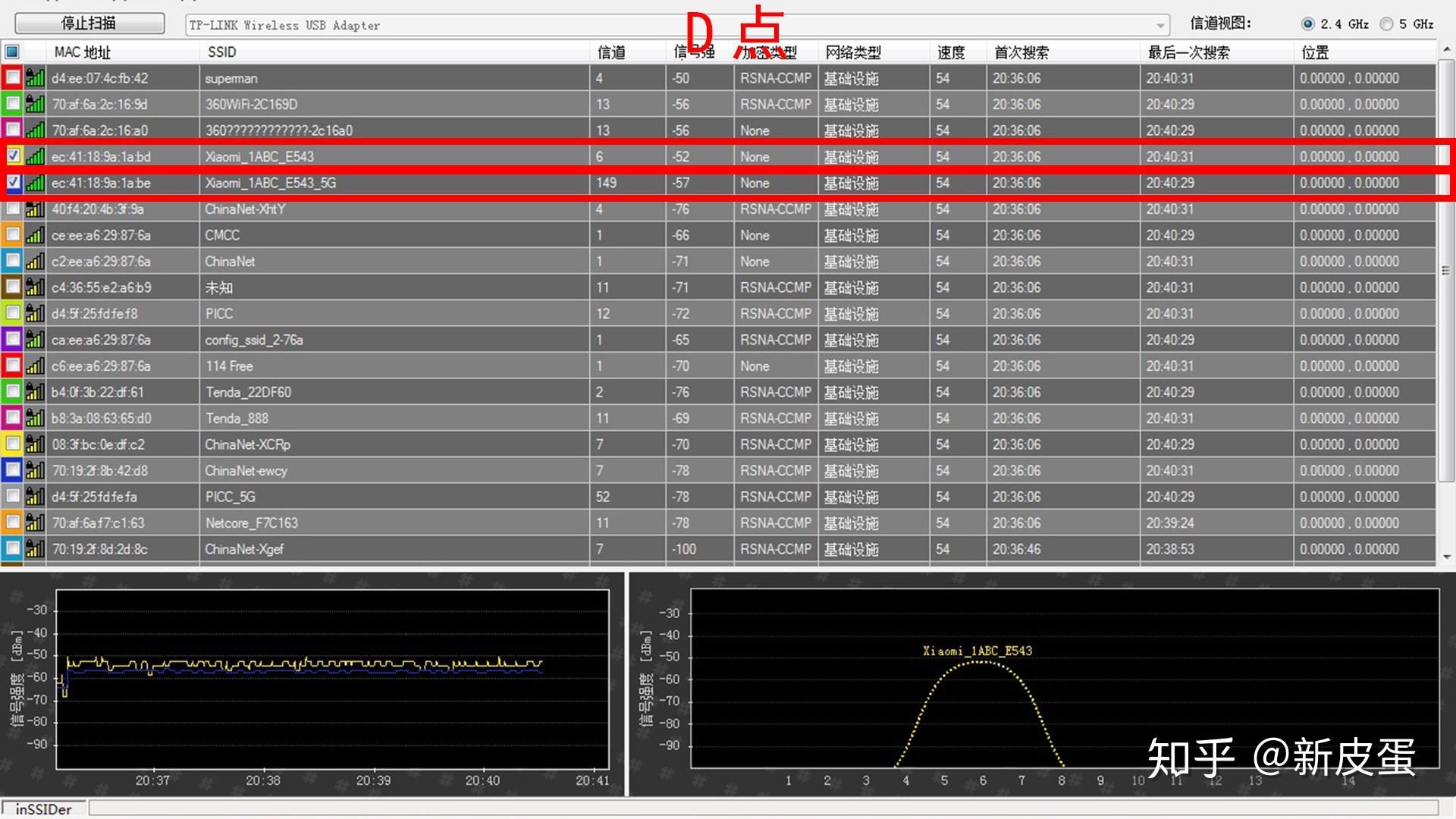The width and height of the screenshot is (1456, 819).
Task: Check the box for CMCC network
Action: (x=13, y=234)
